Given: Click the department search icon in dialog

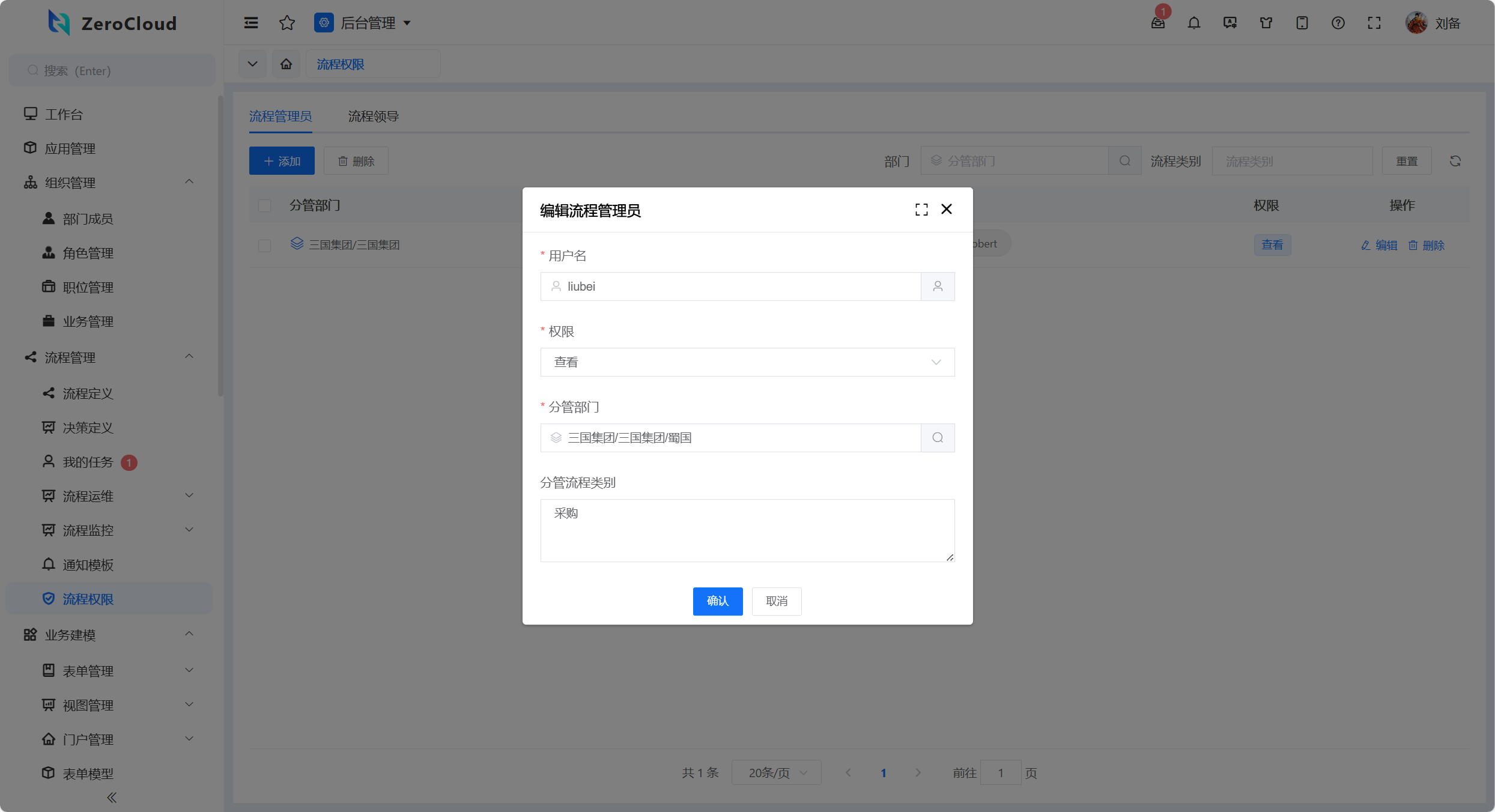Looking at the screenshot, I should 938,438.
